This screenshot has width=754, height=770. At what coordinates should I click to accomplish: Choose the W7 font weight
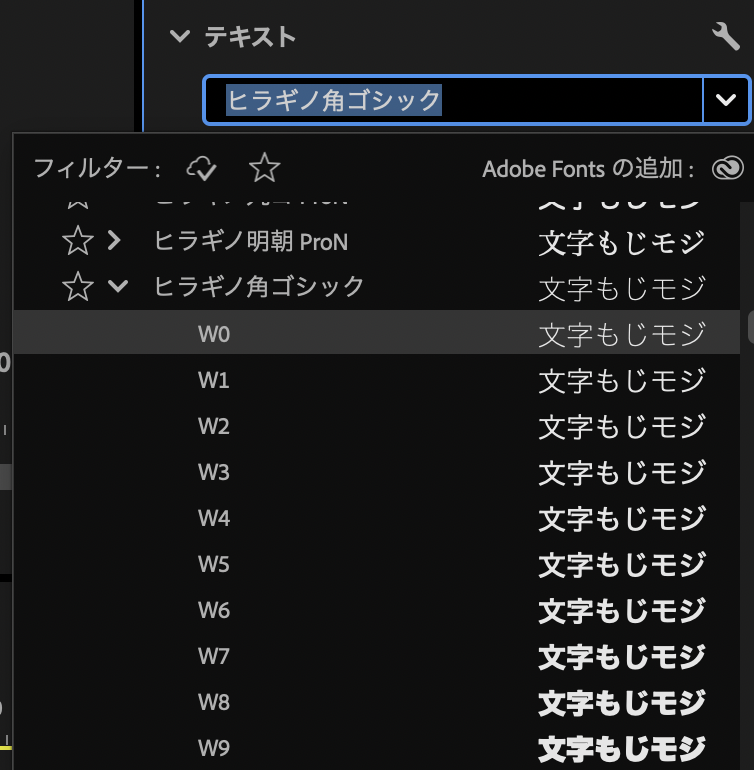point(376,656)
